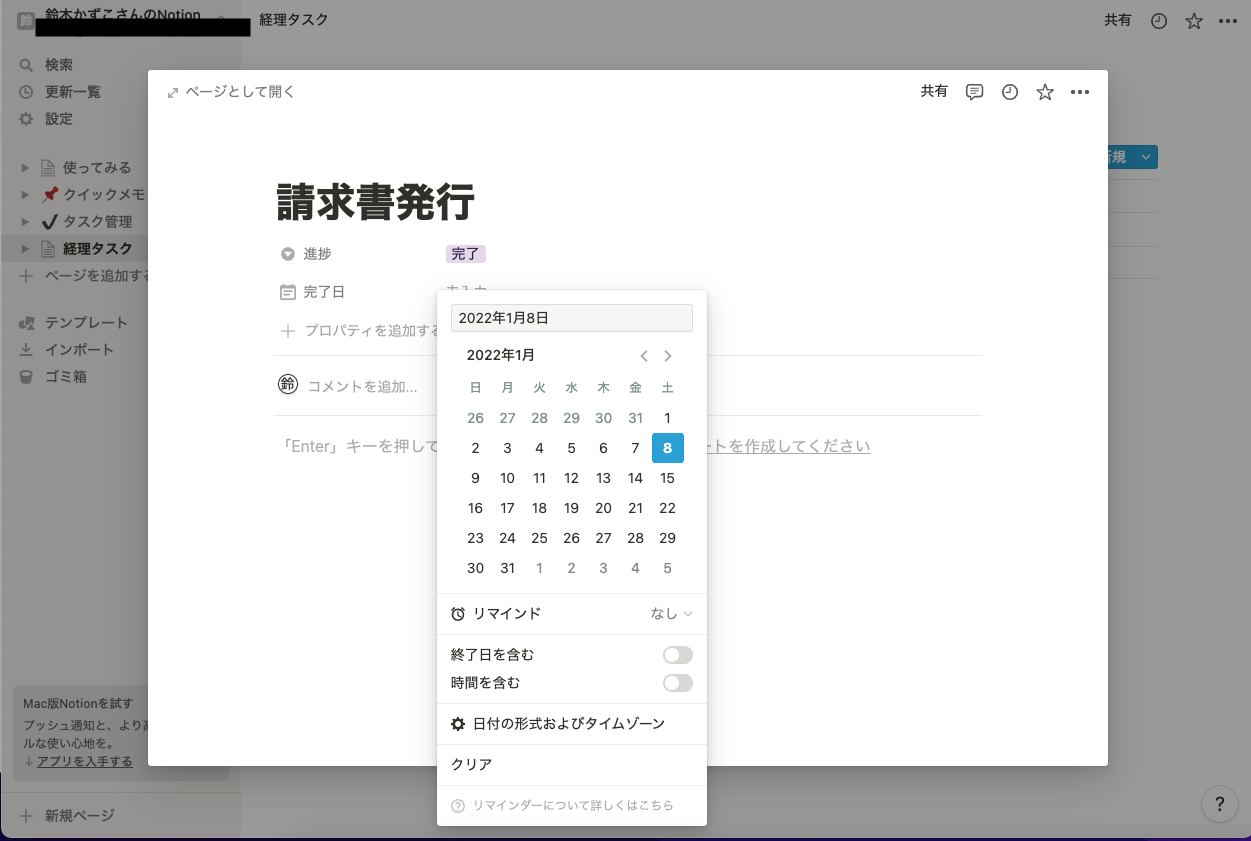Viewport: 1251px width, 841px height.
Task: Click 経理タスク breadcrumb in top bar
Action: (293, 20)
